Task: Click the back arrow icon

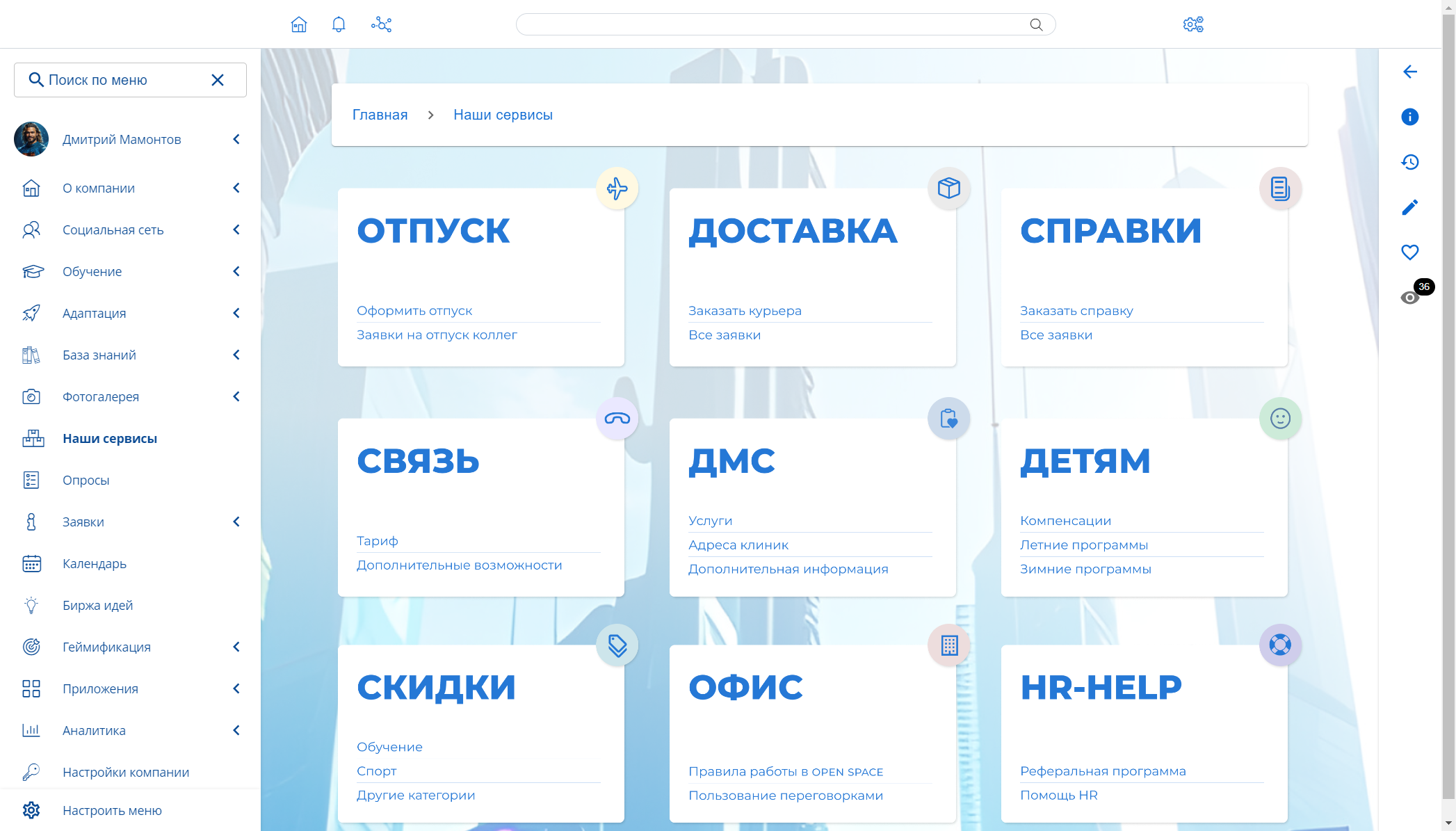Action: [1409, 72]
